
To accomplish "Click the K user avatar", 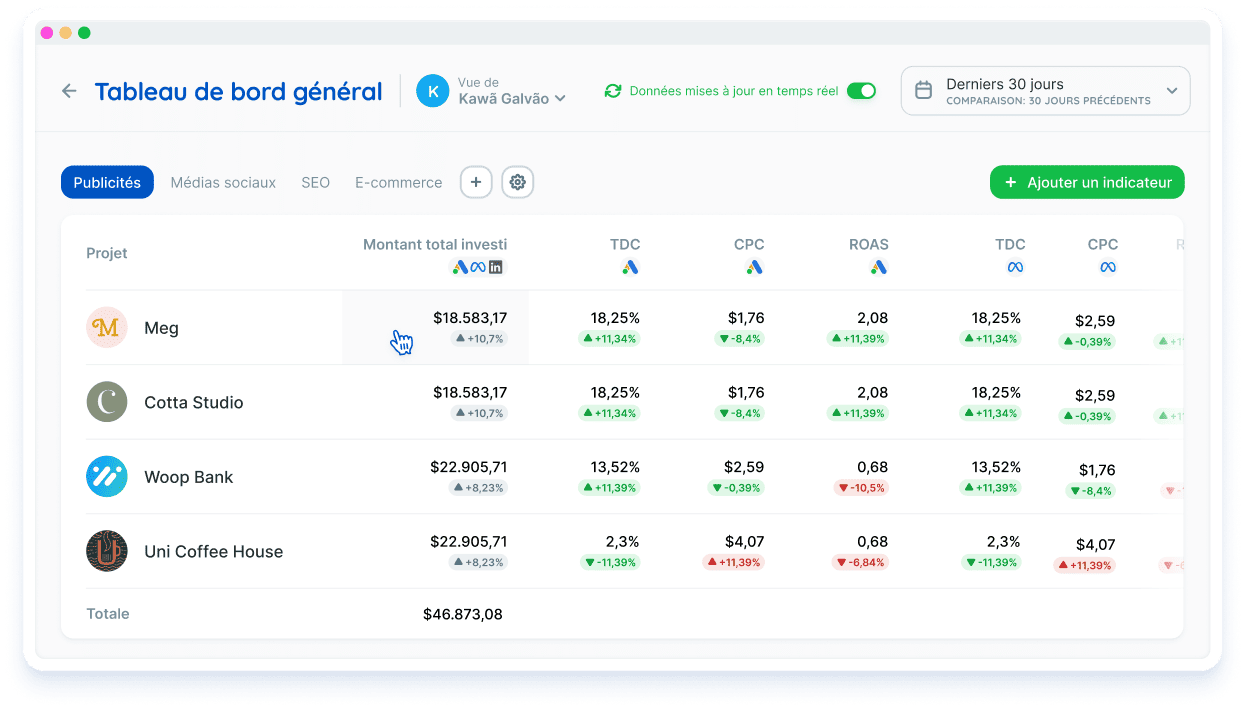I will 433,91.
